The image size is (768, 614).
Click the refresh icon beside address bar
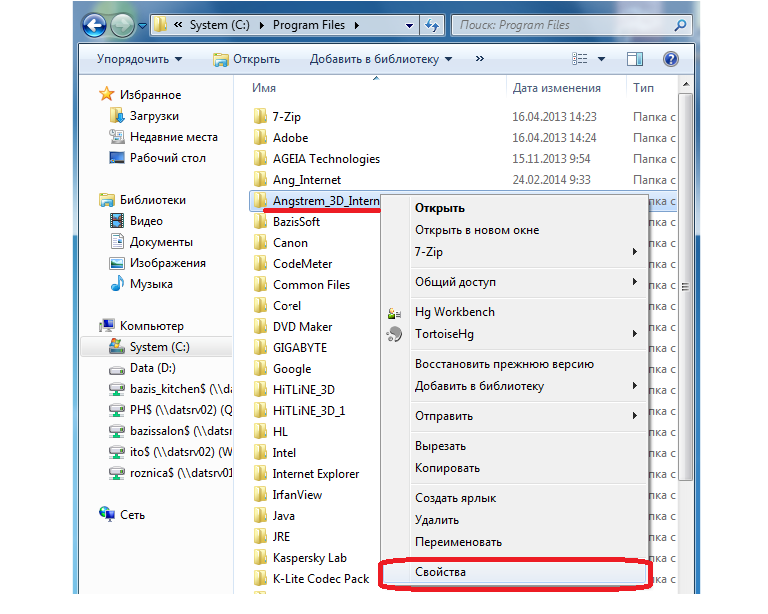tap(432, 25)
